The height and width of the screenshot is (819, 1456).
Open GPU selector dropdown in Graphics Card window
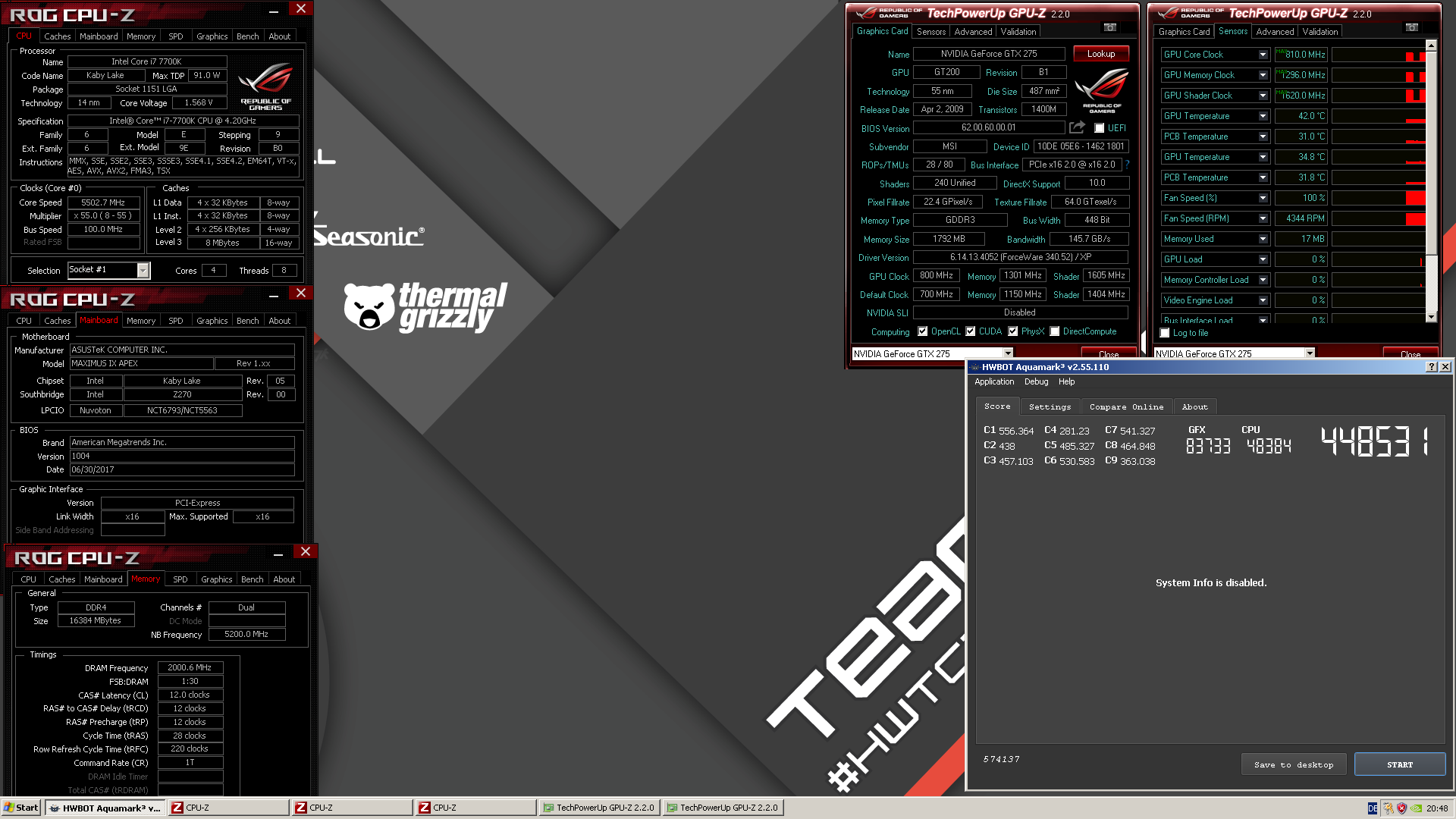[x=1008, y=353]
